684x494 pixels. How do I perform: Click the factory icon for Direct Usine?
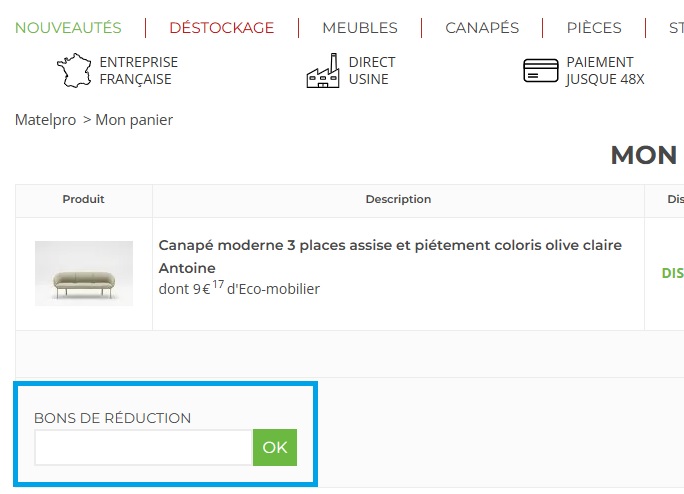point(323,71)
